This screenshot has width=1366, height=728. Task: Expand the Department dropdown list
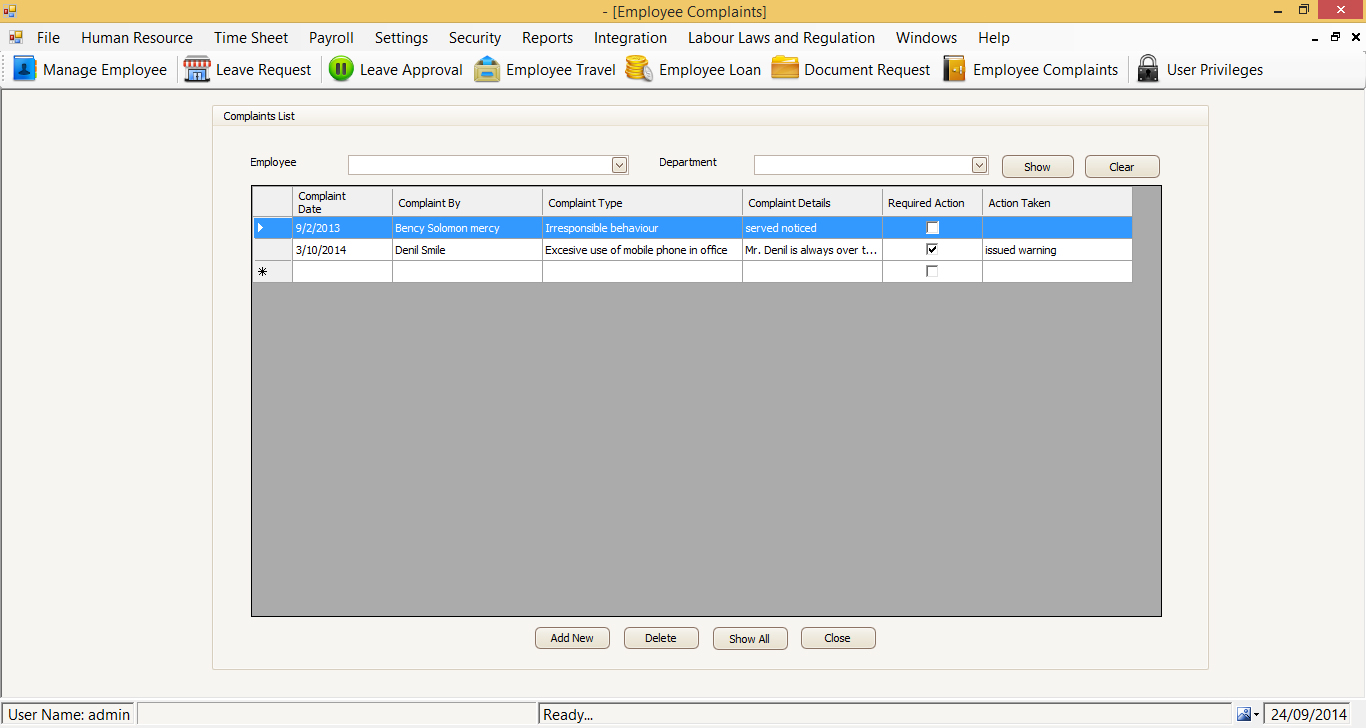coord(979,165)
